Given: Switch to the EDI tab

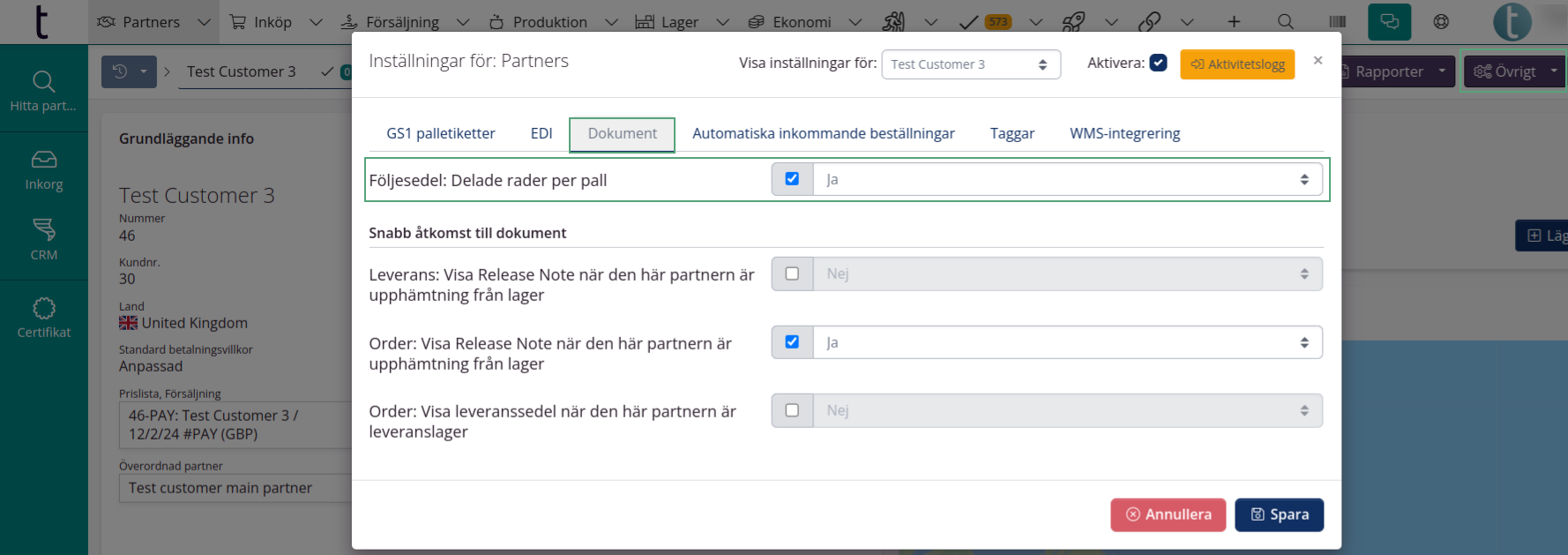Looking at the screenshot, I should pos(541,133).
